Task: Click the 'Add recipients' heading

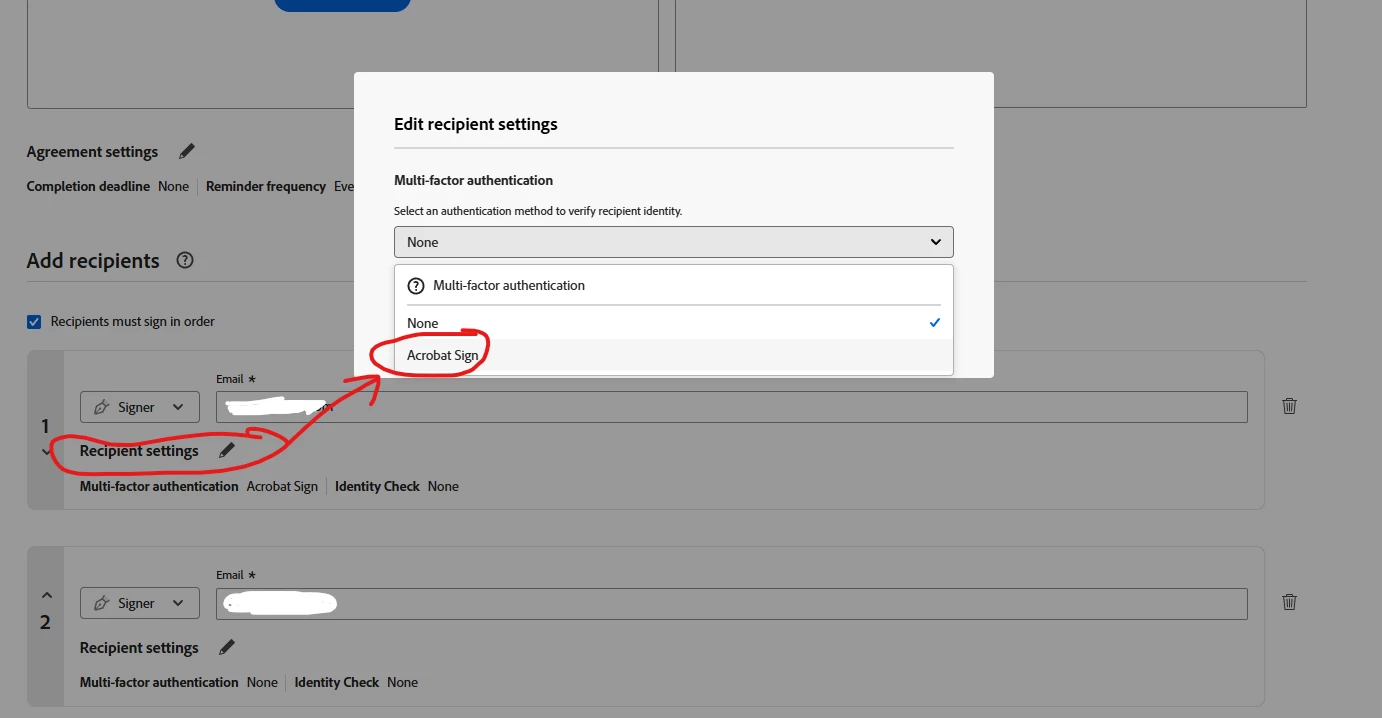Action: (x=93, y=260)
